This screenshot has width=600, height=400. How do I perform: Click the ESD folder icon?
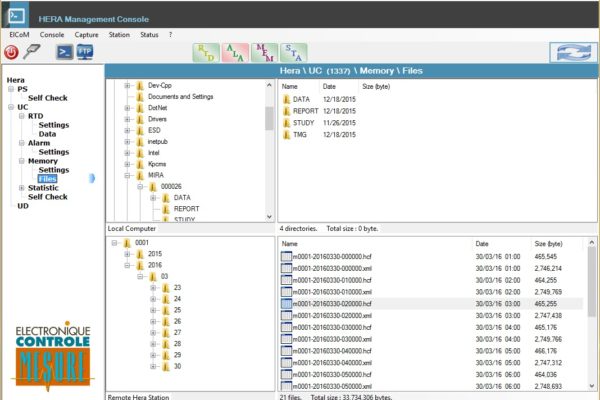(x=140, y=131)
